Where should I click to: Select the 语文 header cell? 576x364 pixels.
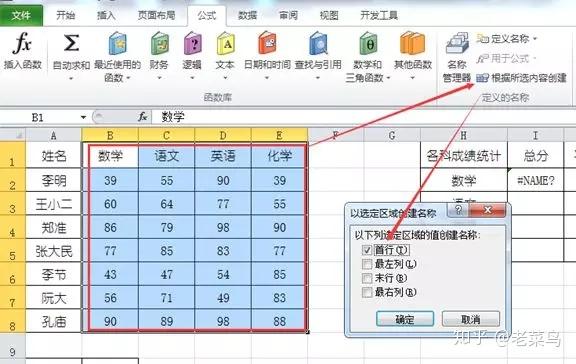(x=166, y=156)
